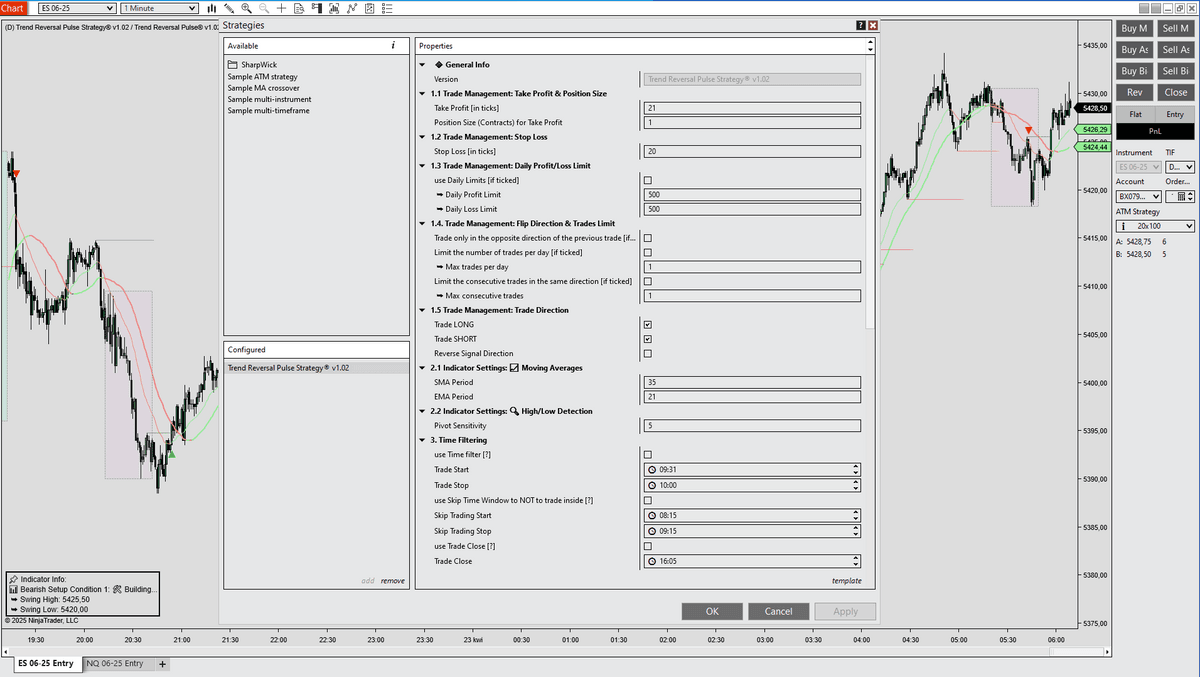Viewport: 1200px width, 677px height.
Task: Select Sample MA crossover strategy
Action: (263, 88)
